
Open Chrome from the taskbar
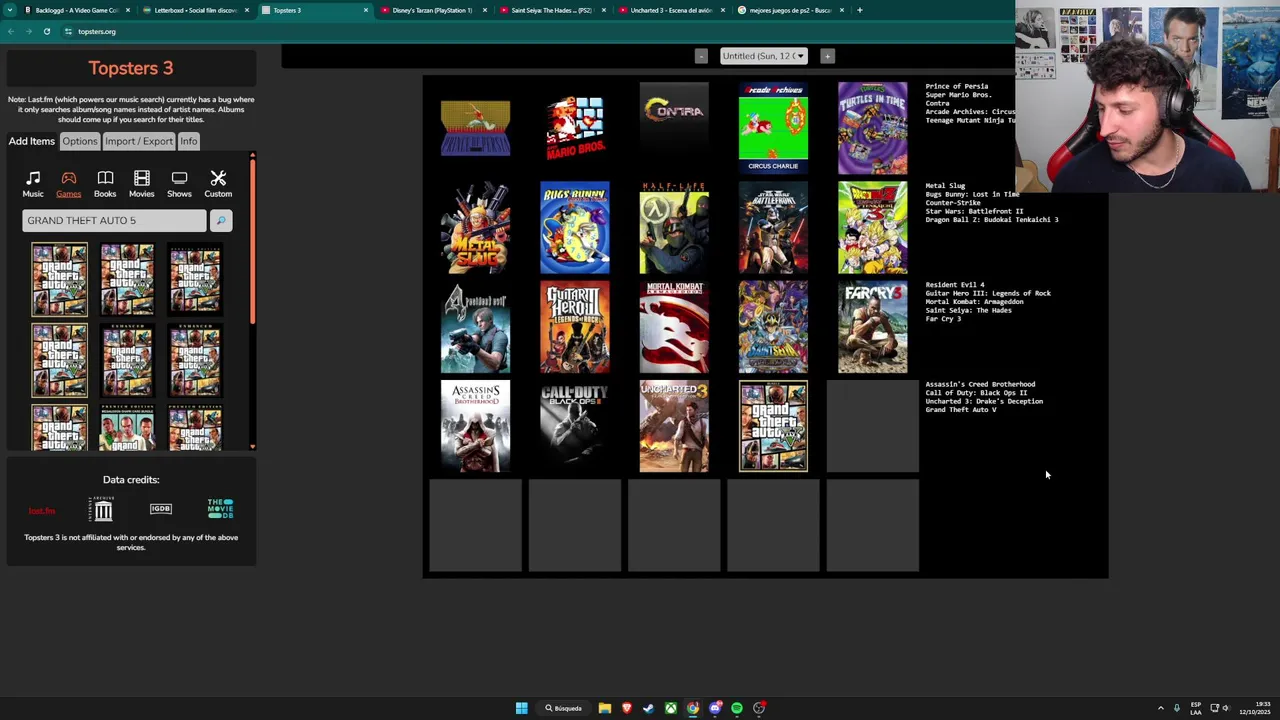tap(693, 708)
